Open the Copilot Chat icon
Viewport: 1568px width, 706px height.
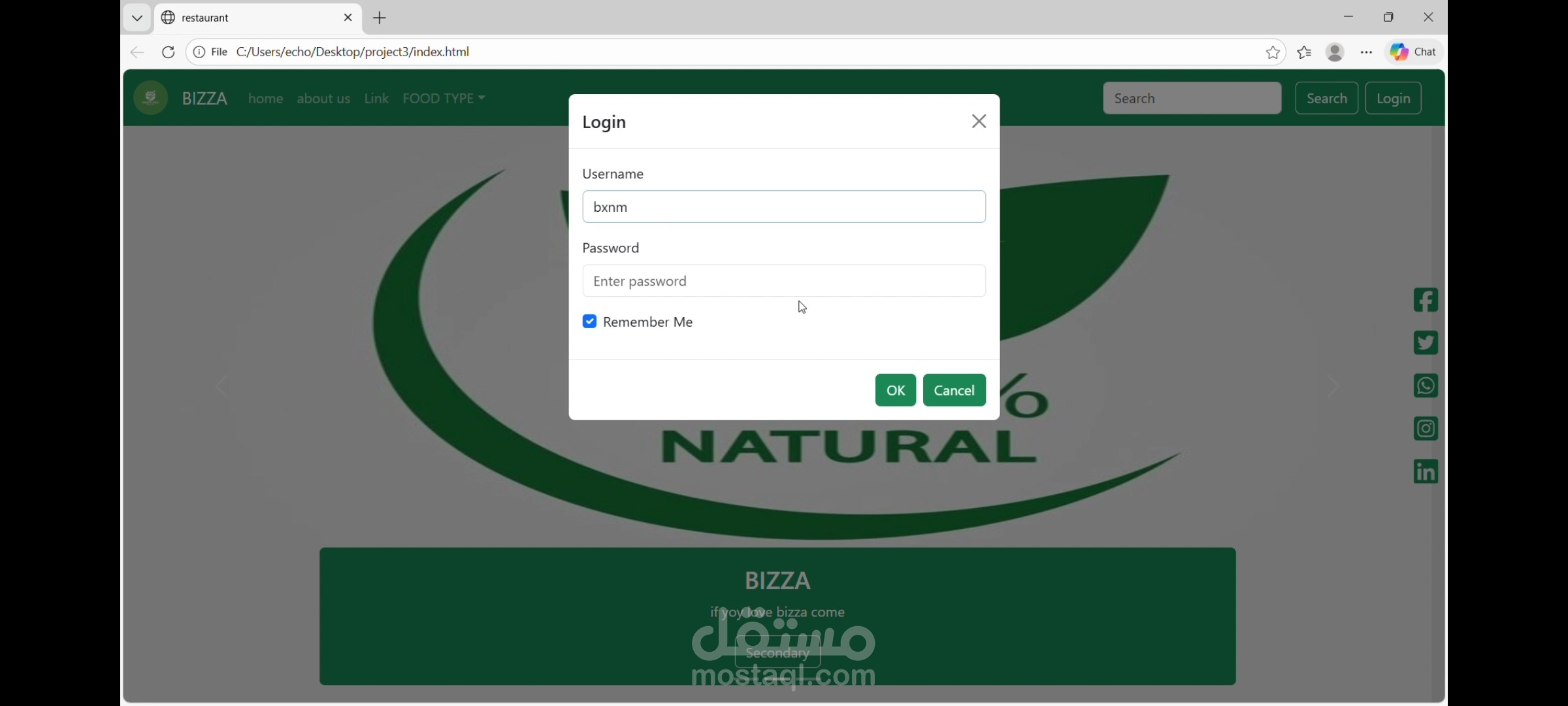pyautogui.click(x=1413, y=52)
